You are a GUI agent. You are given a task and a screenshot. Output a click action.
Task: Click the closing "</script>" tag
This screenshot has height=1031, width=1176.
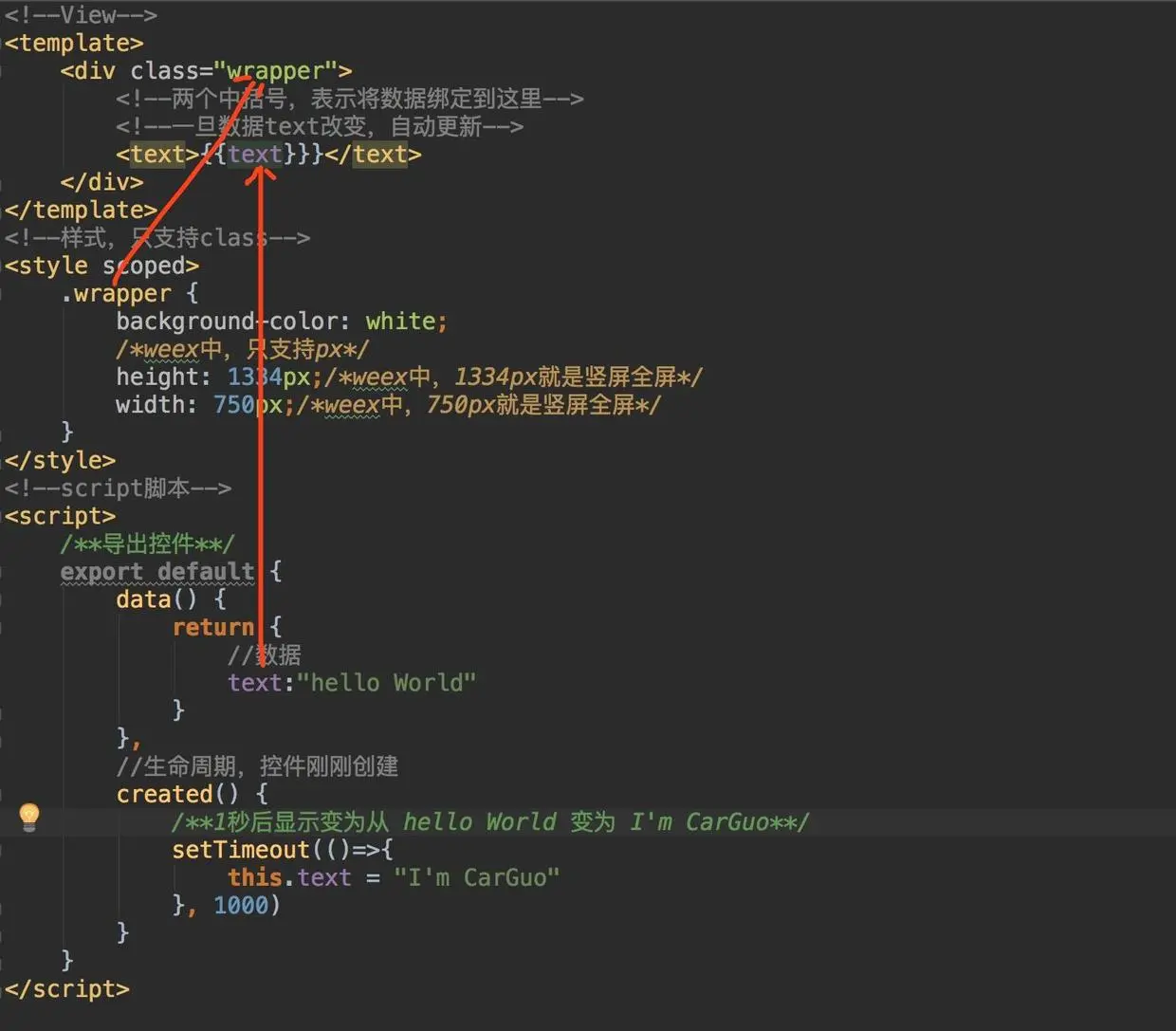(66, 988)
